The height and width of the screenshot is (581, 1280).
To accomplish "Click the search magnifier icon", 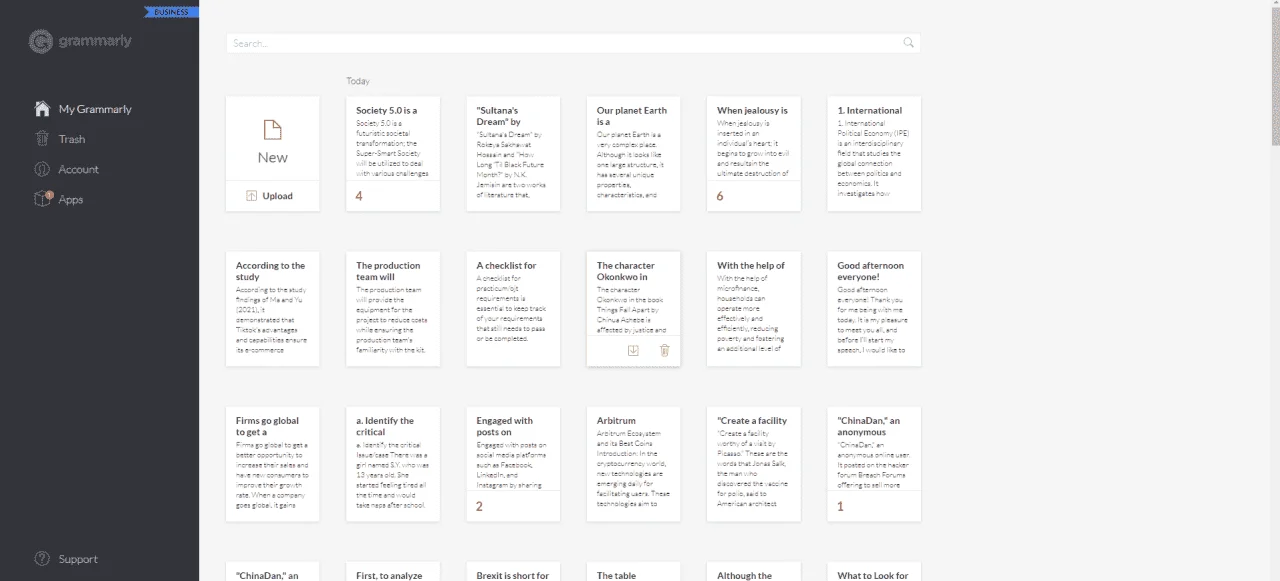I will coord(908,43).
